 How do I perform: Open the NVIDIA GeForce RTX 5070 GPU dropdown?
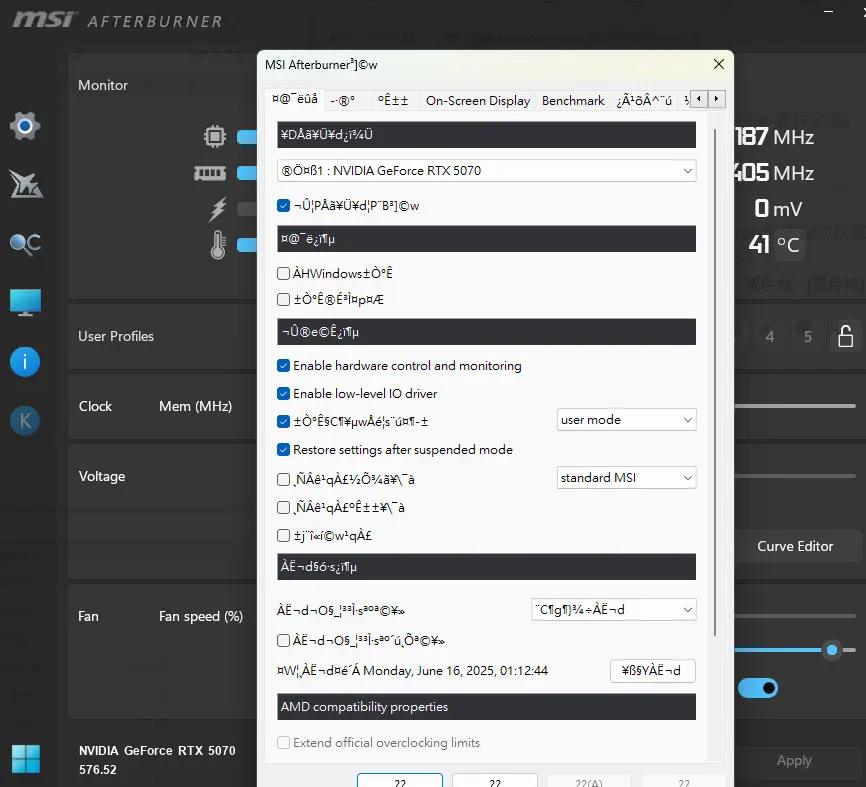[x=486, y=171]
